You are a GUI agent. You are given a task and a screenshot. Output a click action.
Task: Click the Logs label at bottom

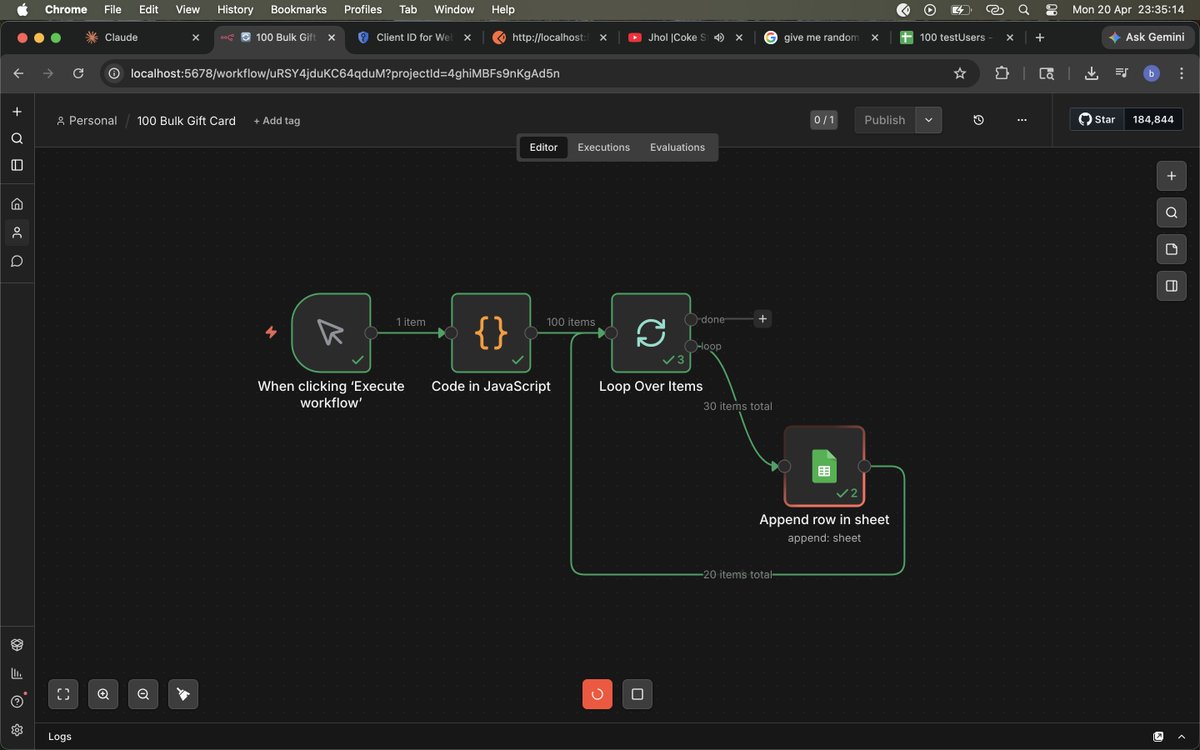point(60,736)
